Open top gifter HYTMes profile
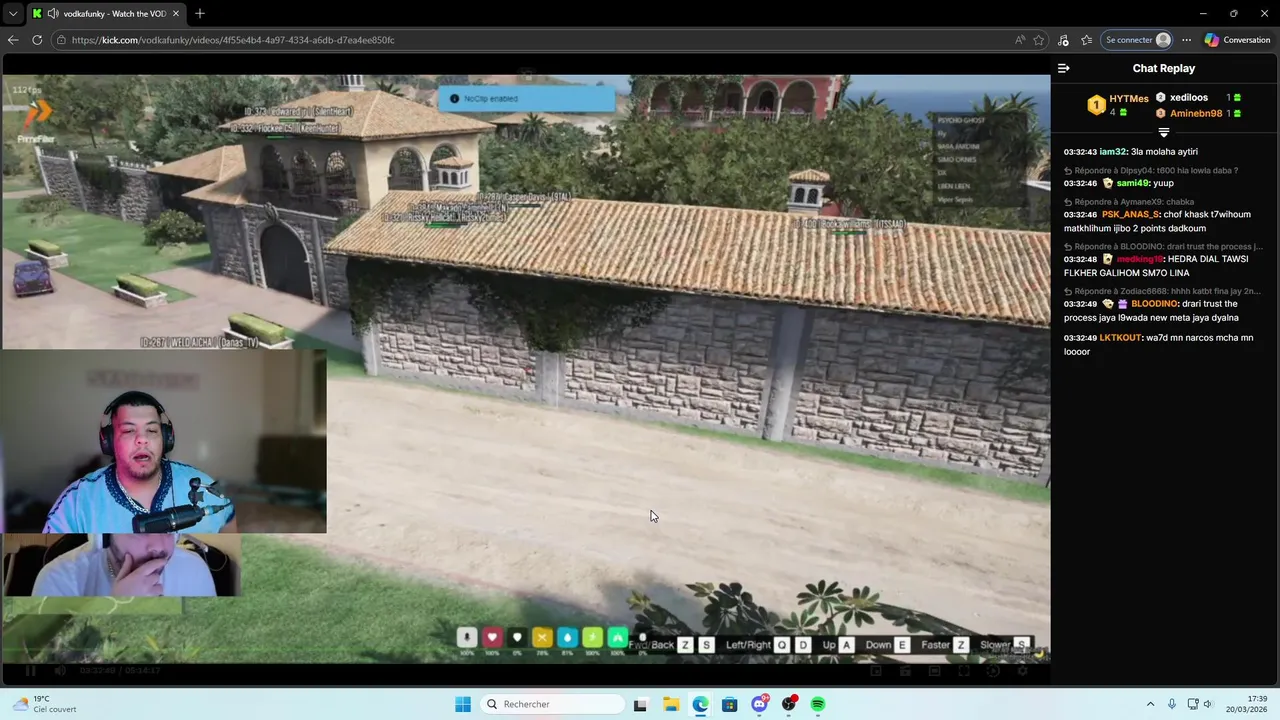This screenshot has height=720, width=1280. pyautogui.click(x=1119, y=105)
